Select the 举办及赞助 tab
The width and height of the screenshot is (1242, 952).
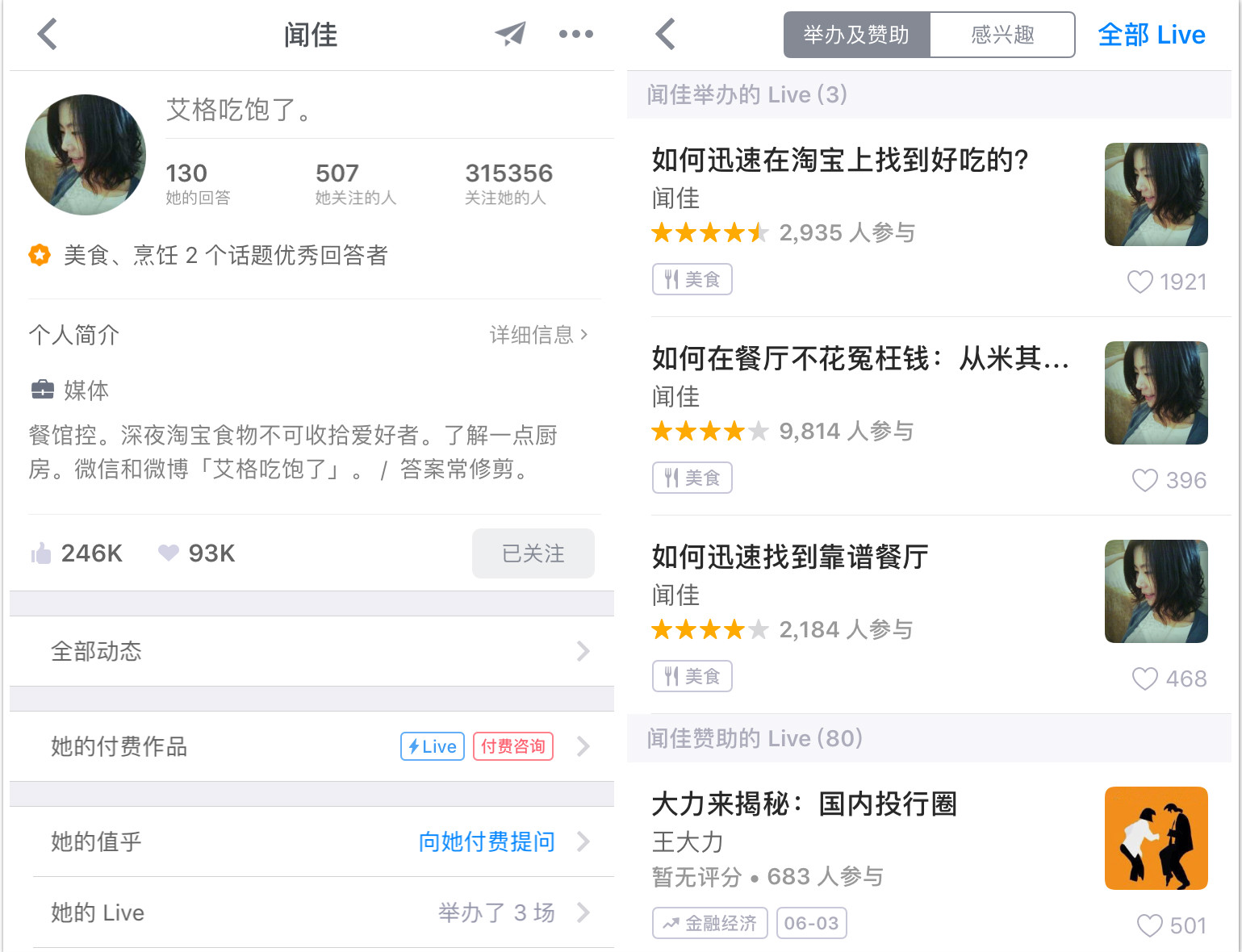(856, 35)
